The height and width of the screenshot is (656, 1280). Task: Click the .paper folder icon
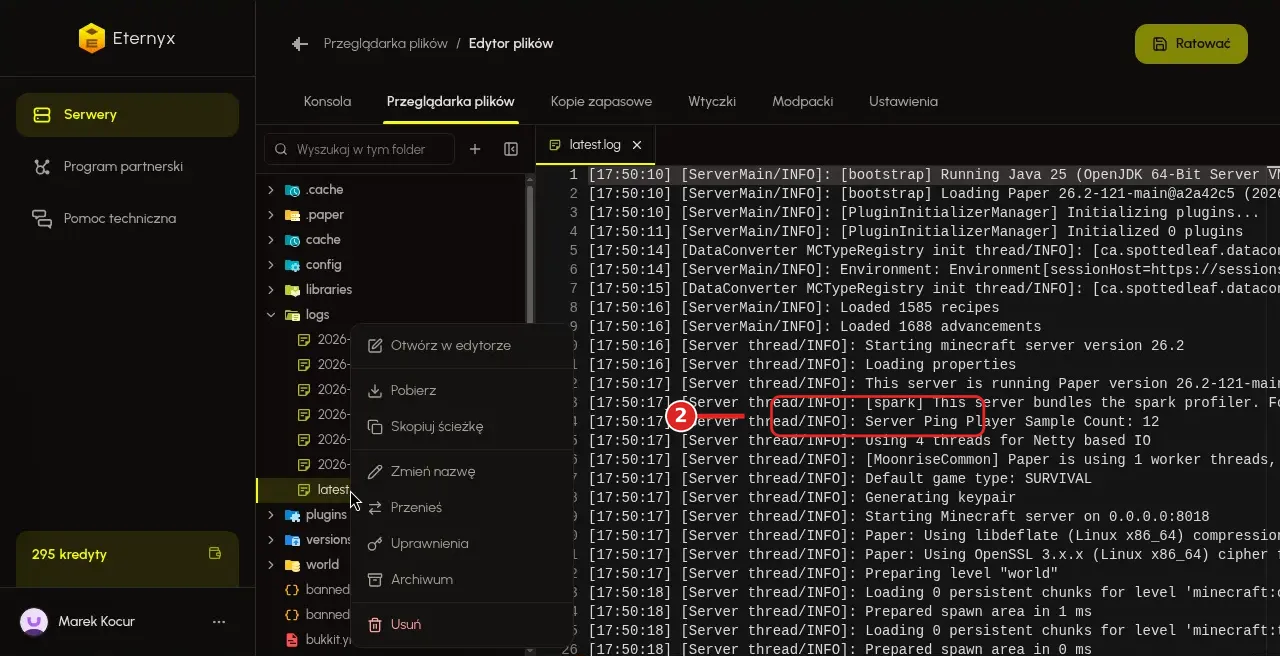coord(292,215)
